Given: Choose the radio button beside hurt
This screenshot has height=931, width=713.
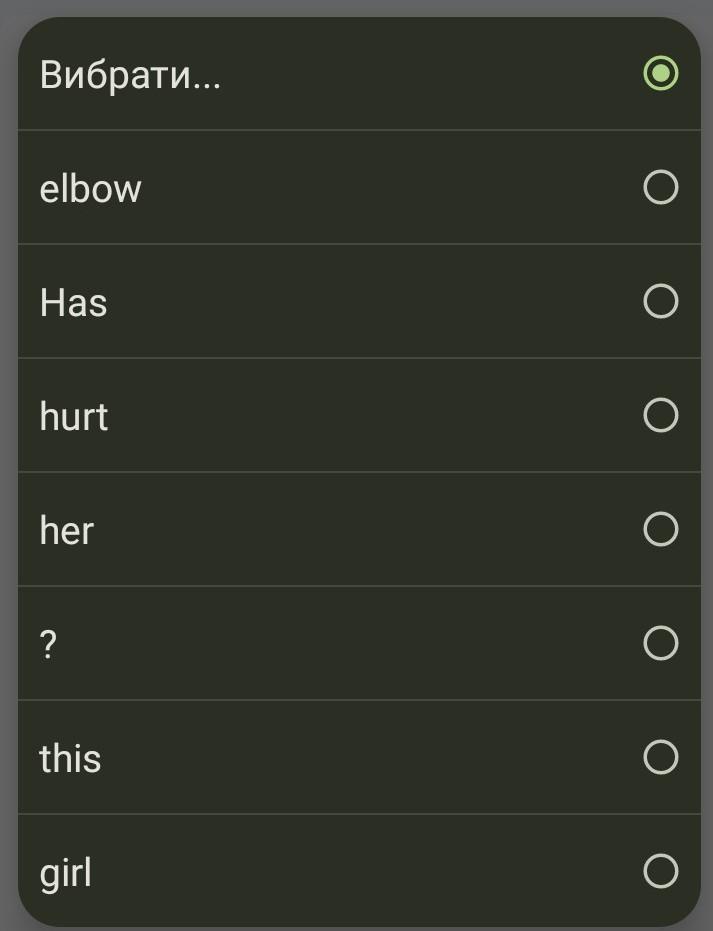Looking at the screenshot, I should click(660, 415).
